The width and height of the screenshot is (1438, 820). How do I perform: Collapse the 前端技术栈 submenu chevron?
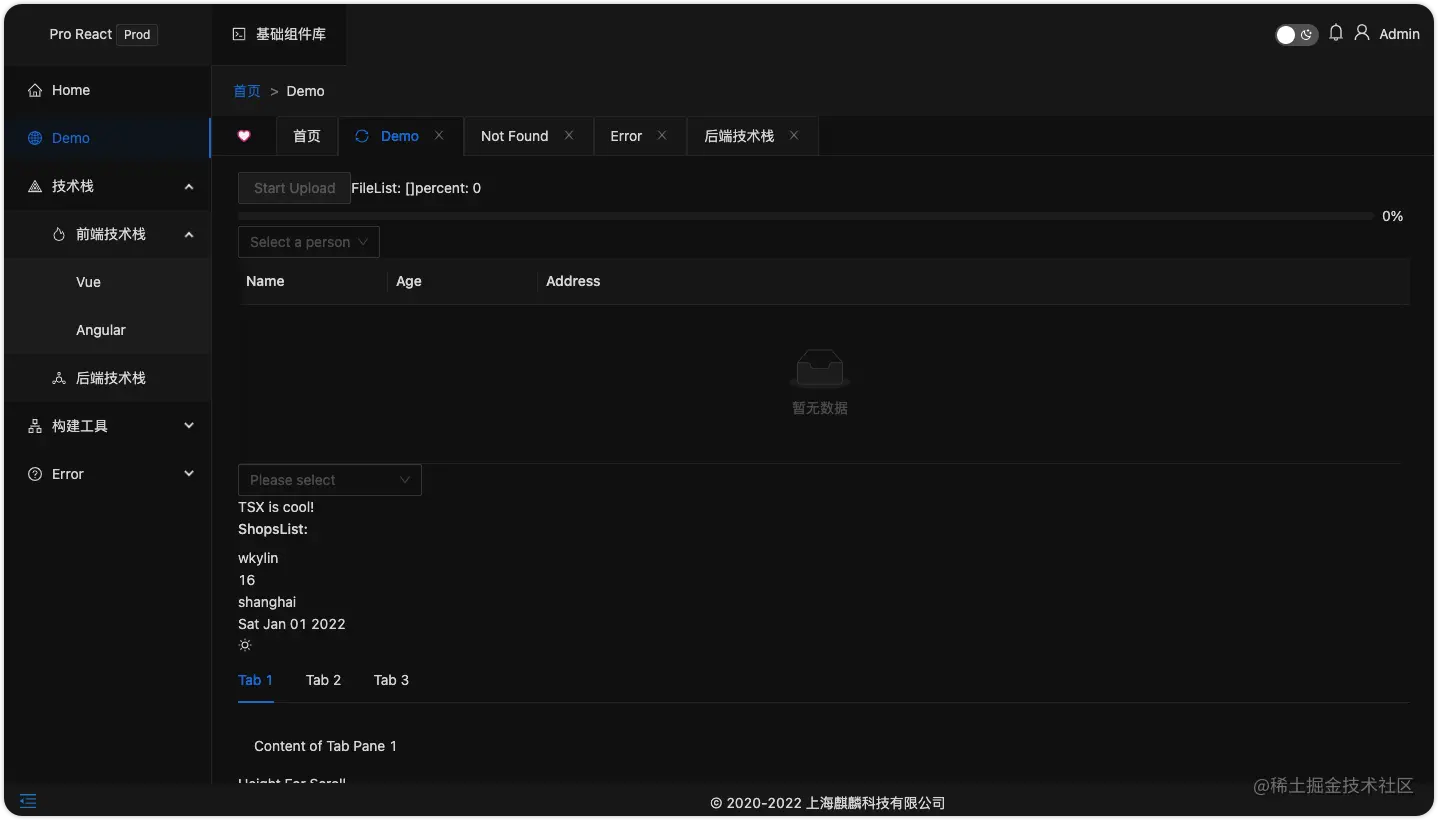(x=189, y=234)
